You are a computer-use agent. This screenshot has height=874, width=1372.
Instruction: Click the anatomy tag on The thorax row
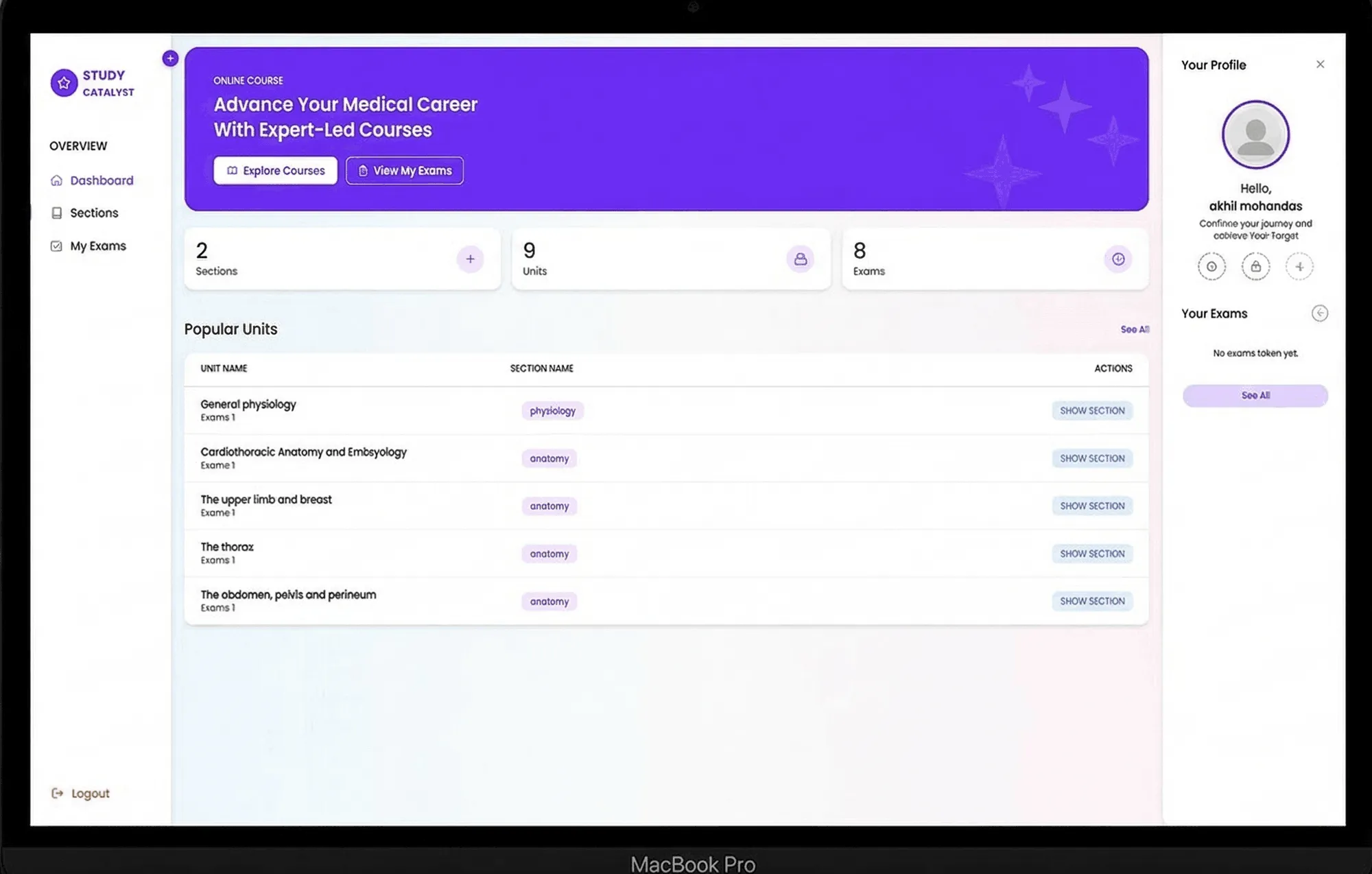click(549, 554)
